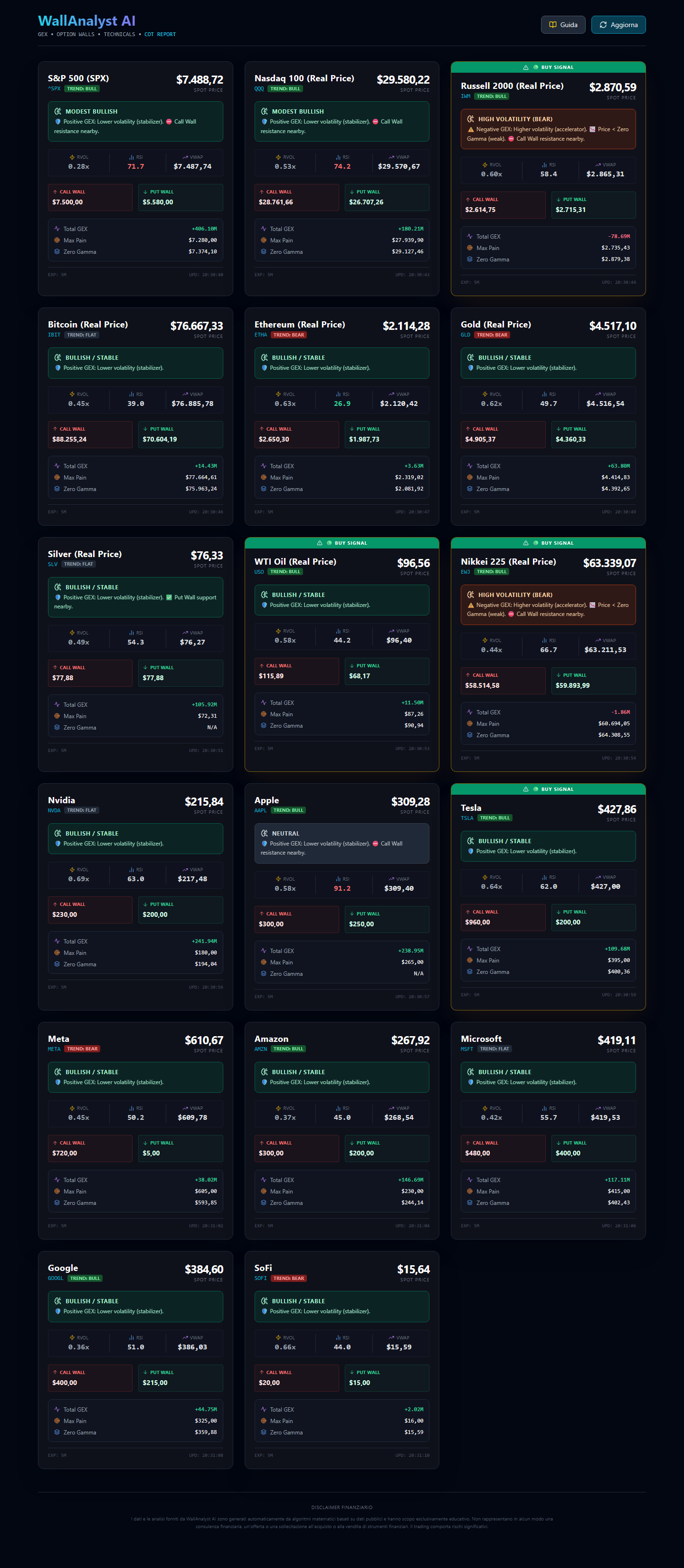684x1568 pixels.
Task: Click the VWAP trend icon in Microsoft card
Action: [598, 1108]
